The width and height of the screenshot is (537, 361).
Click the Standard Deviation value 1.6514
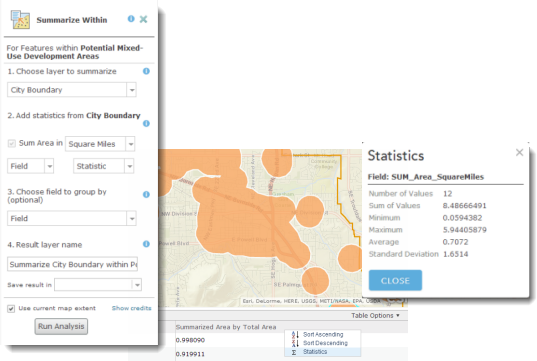point(455,254)
